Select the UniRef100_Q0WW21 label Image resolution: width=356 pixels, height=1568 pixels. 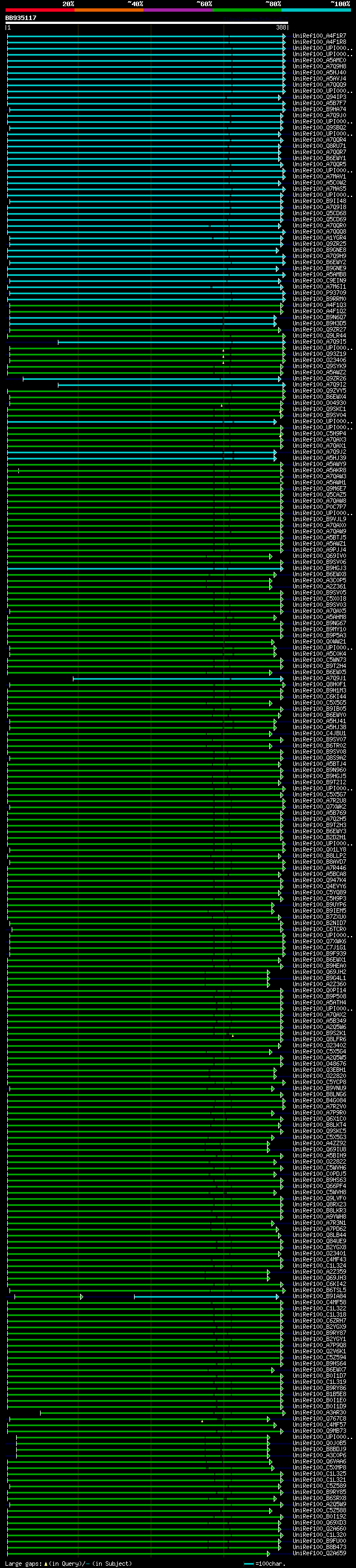[319, 641]
